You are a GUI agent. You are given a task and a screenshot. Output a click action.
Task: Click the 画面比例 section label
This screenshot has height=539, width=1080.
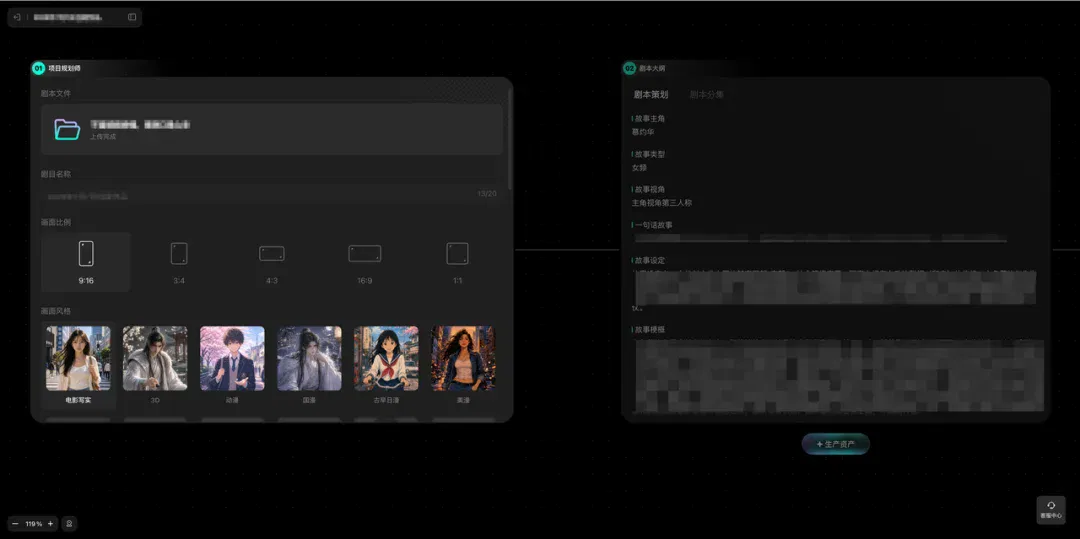(x=56, y=222)
